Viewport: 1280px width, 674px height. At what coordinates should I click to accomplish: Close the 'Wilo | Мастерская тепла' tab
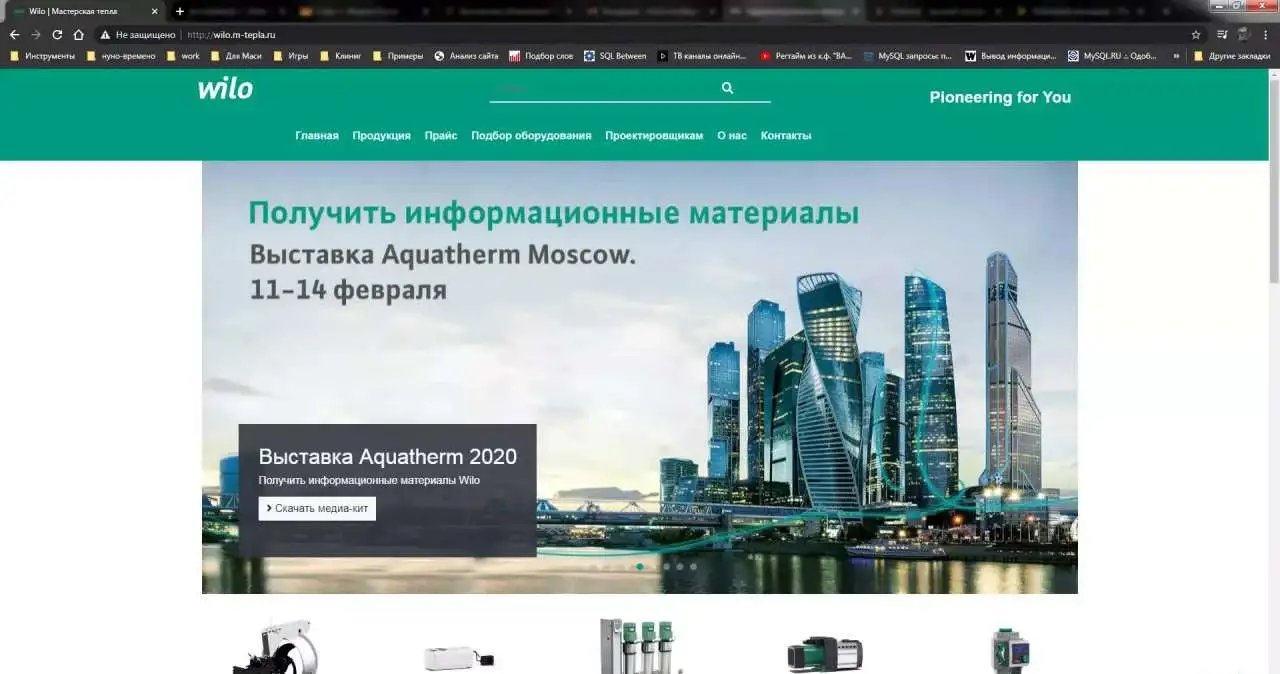[154, 11]
